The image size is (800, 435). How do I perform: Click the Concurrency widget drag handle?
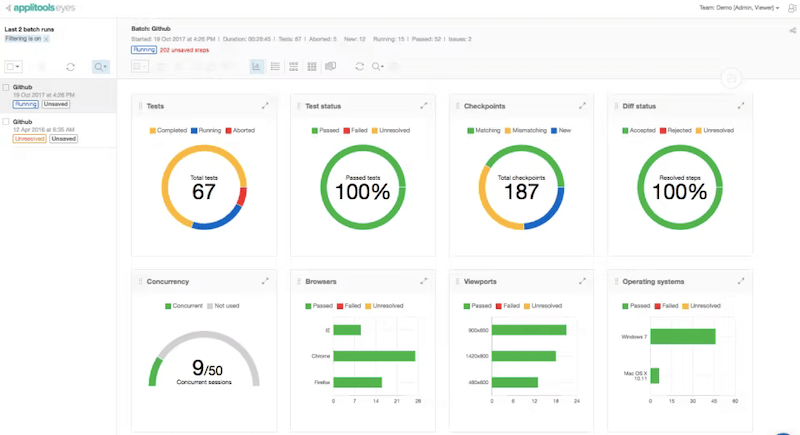click(140, 282)
